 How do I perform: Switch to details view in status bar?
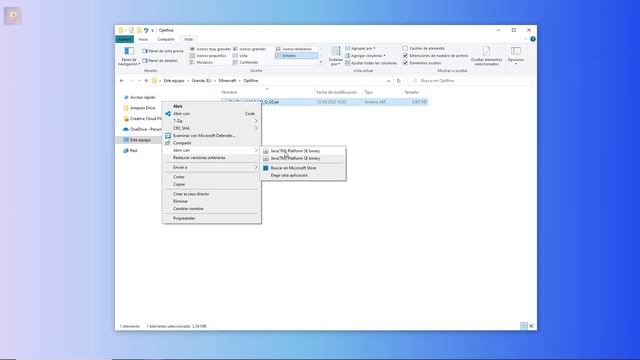click(524, 326)
